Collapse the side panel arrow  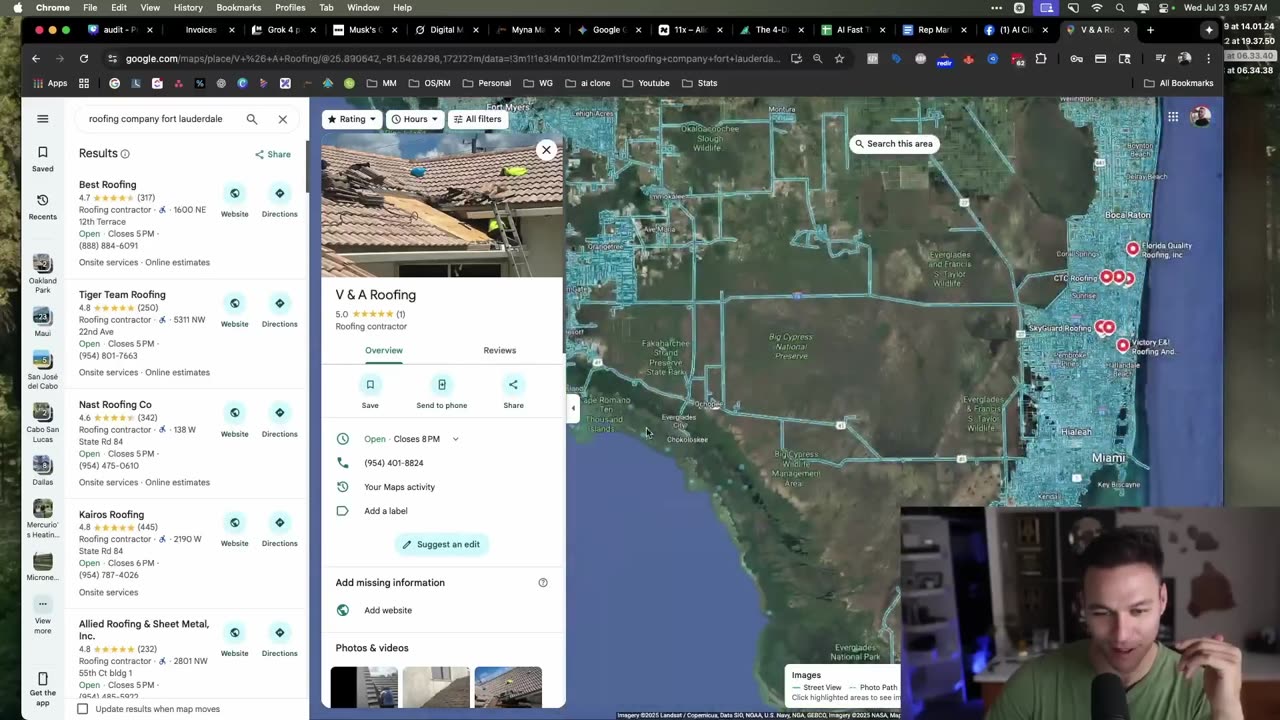[572, 407]
